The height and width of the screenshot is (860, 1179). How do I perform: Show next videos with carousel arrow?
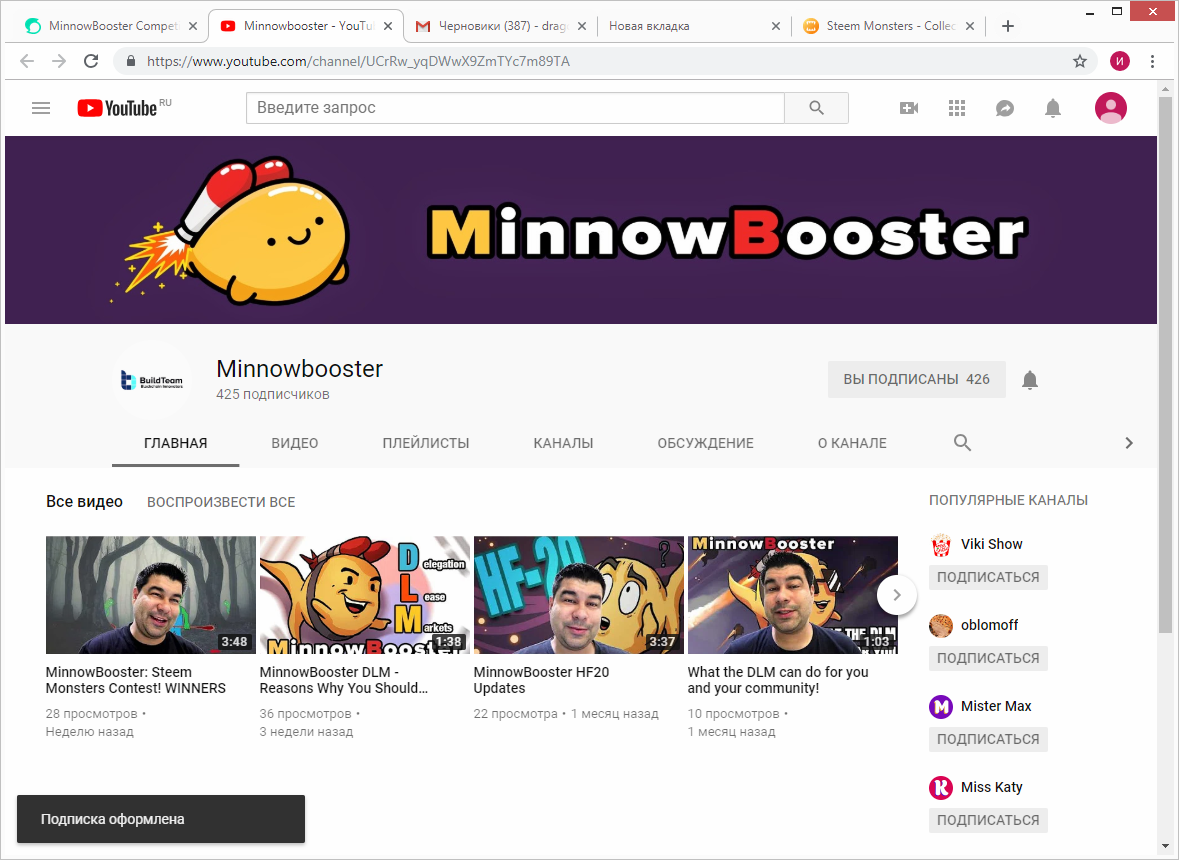(x=896, y=595)
